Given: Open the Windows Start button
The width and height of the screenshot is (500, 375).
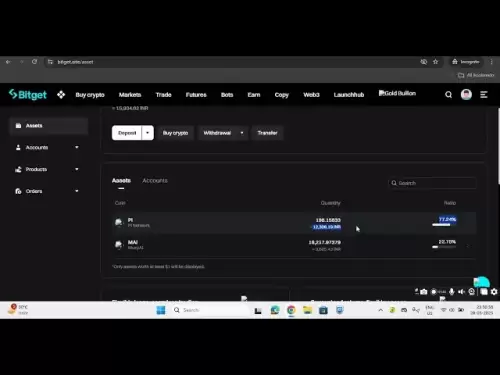Looking at the screenshot, I should pyautogui.click(x=161, y=310).
